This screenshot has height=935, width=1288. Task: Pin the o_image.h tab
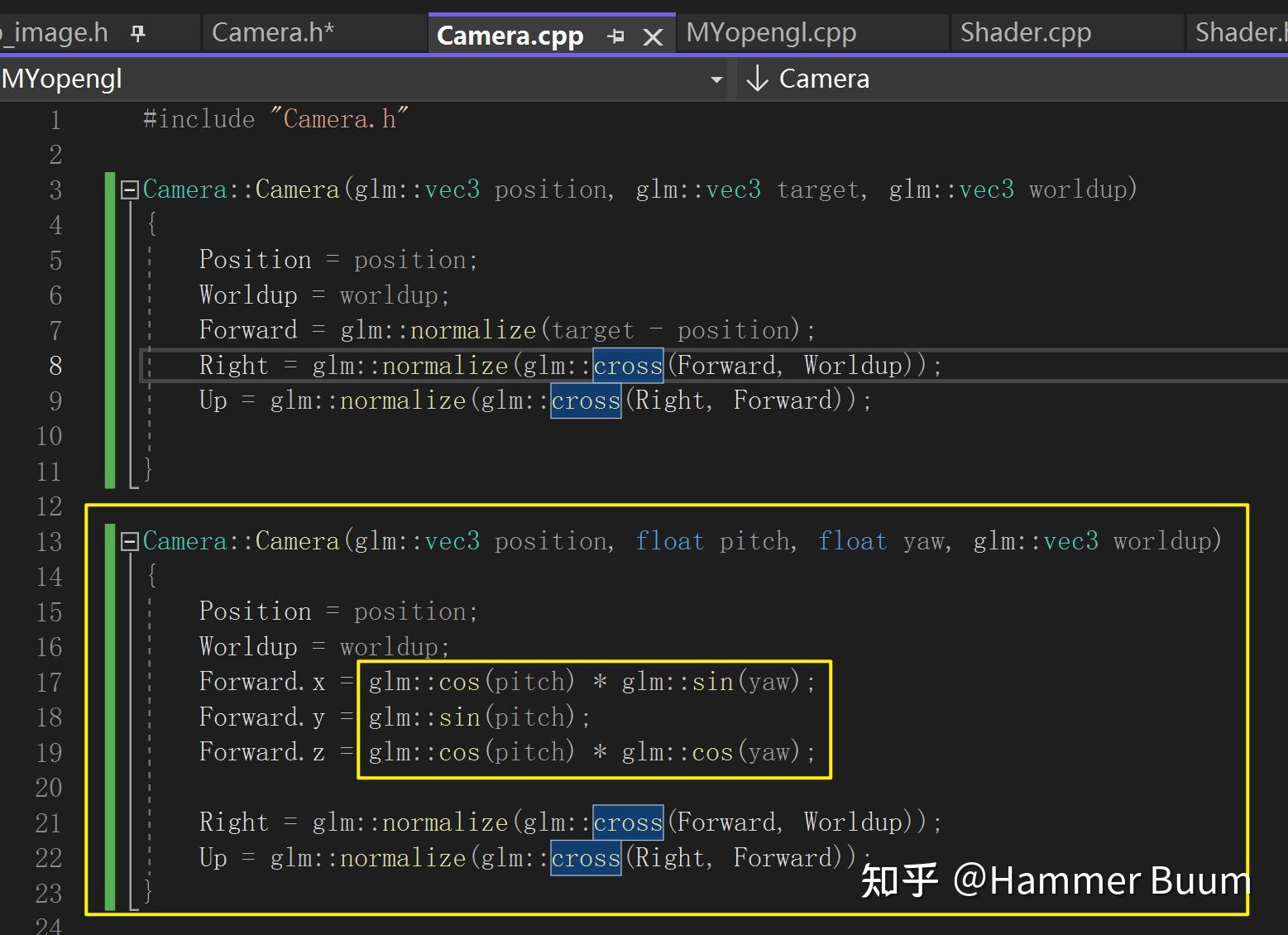click(137, 31)
